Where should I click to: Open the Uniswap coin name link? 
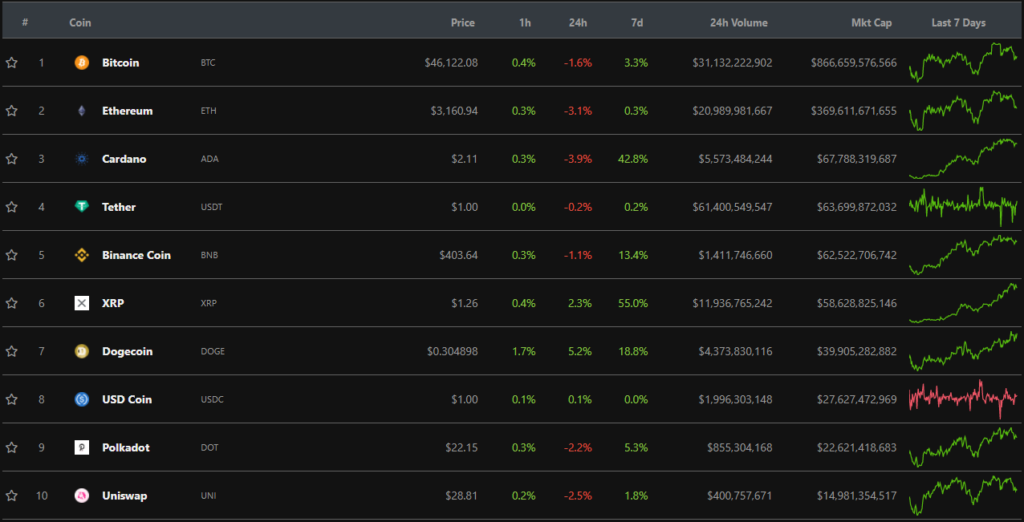(x=124, y=496)
